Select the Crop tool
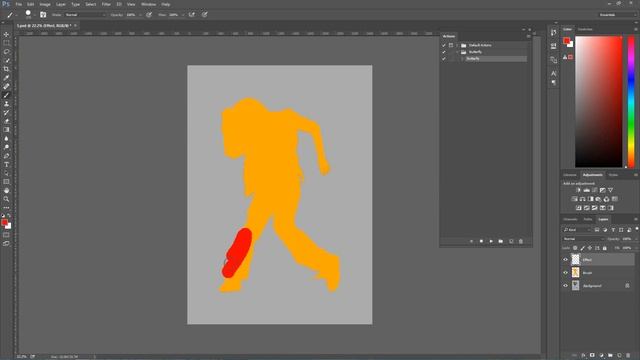The height and width of the screenshot is (360, 640). coord(6,69)
